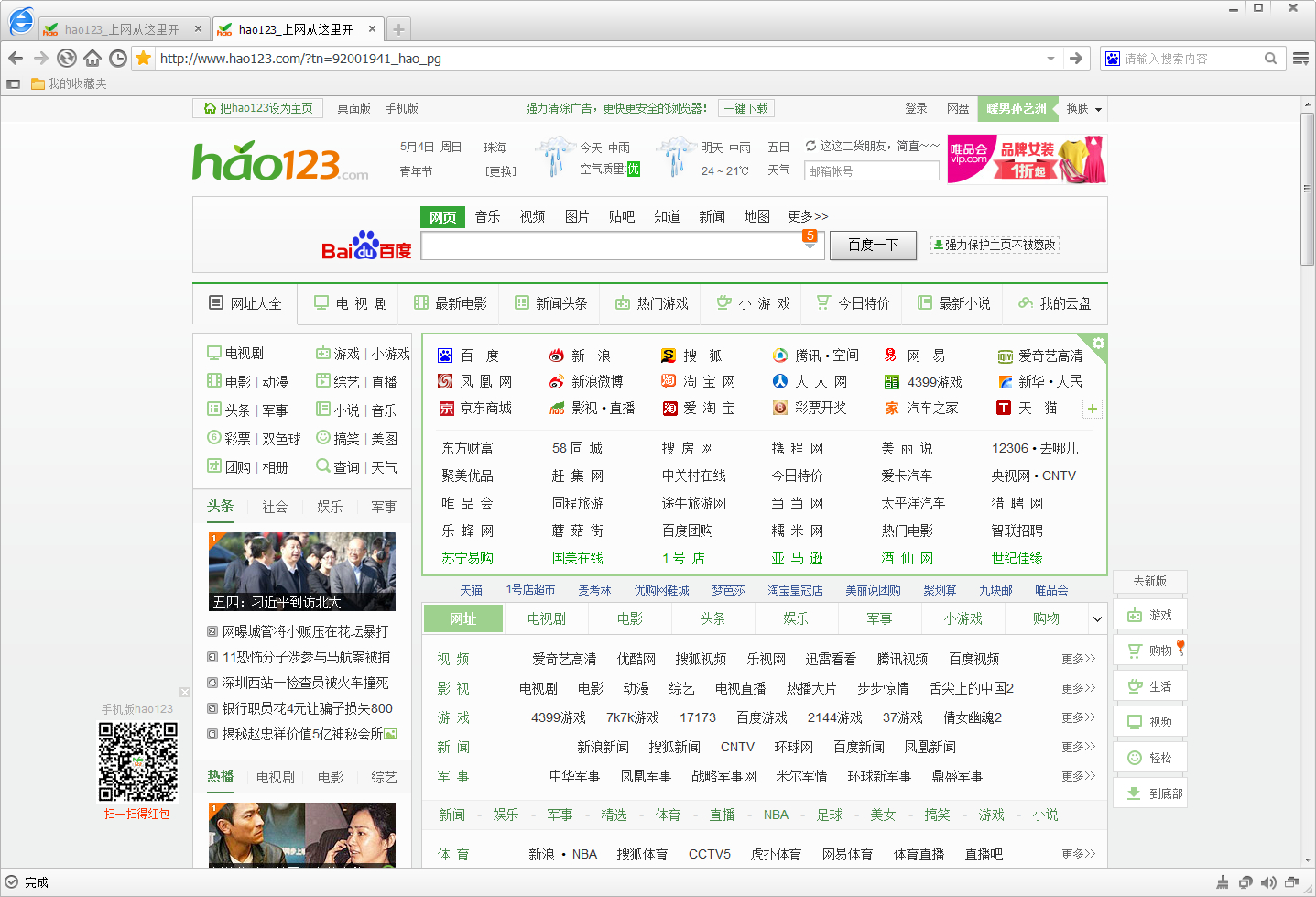This screenshot has height=897, width=1316.
Task: Open 我的云盘 navigation tab
Action: point(1054,303)
